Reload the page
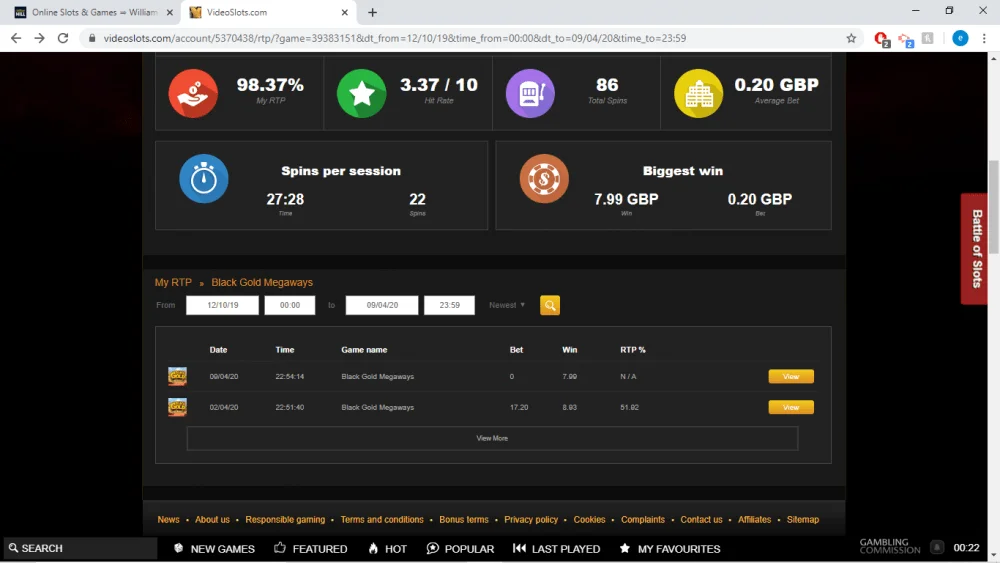This screenshot has width=1000, height=563. [62, 38]
